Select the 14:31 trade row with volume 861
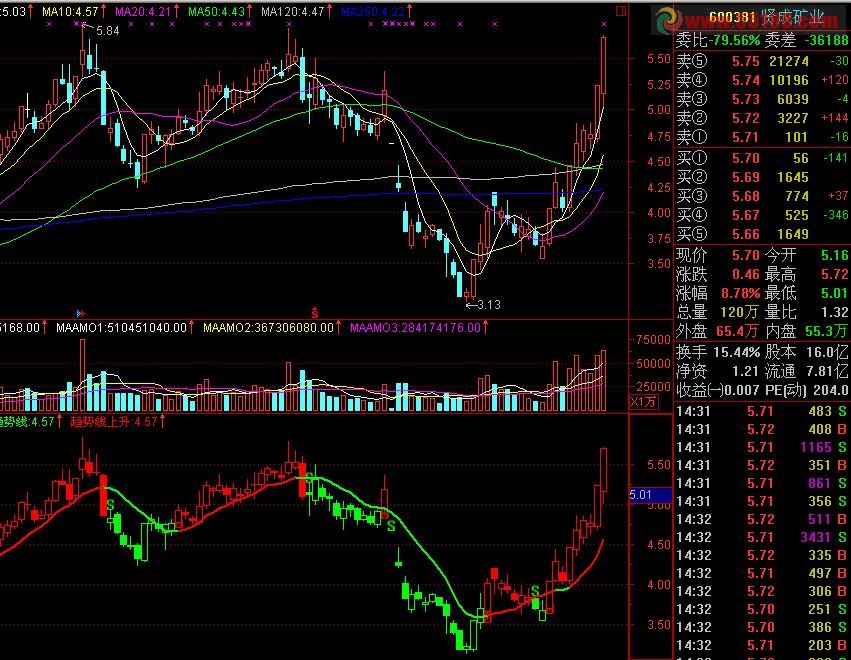851x660 pixels. coord(762,483)
